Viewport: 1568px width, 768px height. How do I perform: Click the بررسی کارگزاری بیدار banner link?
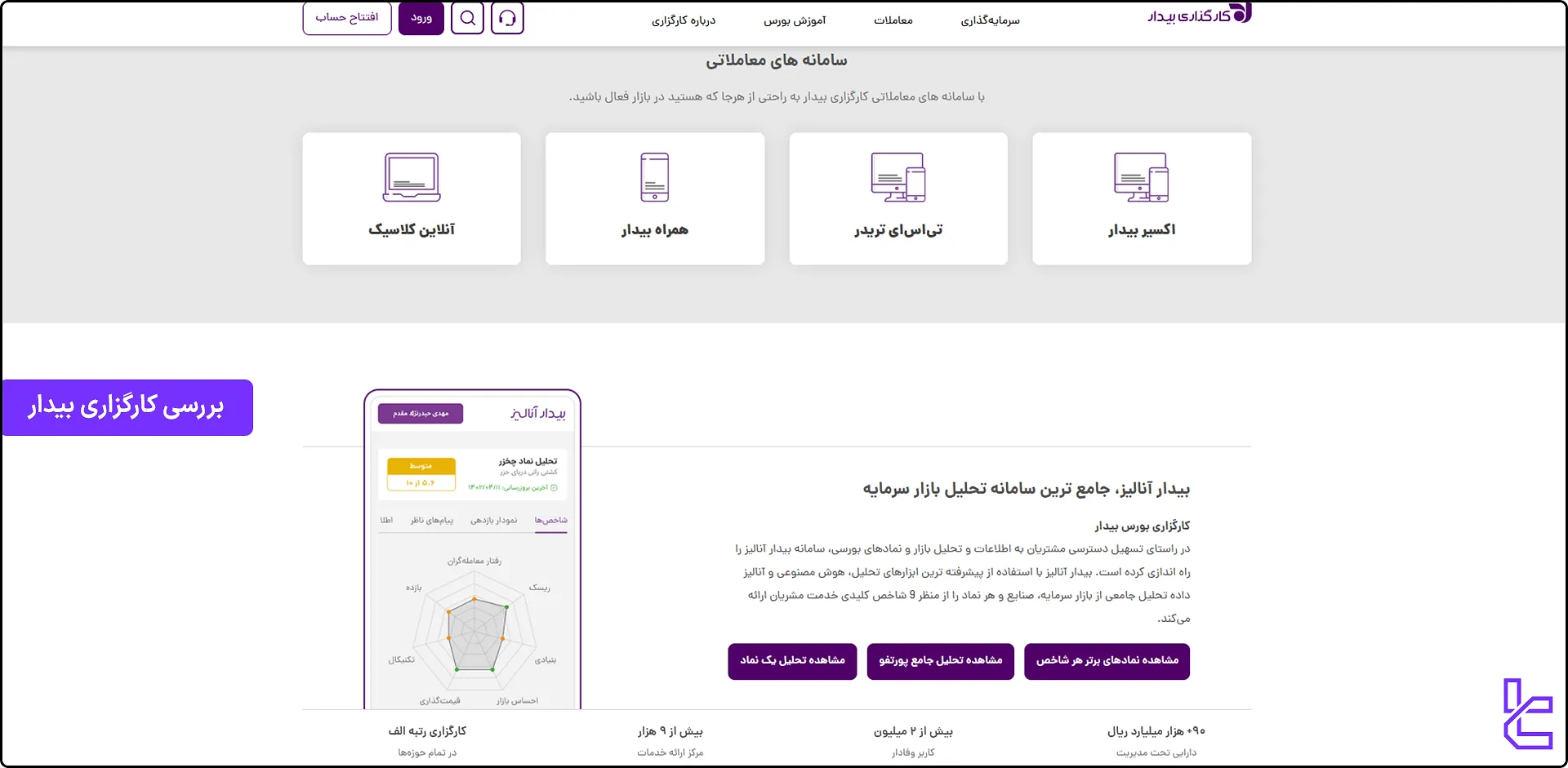coord(127,407)
